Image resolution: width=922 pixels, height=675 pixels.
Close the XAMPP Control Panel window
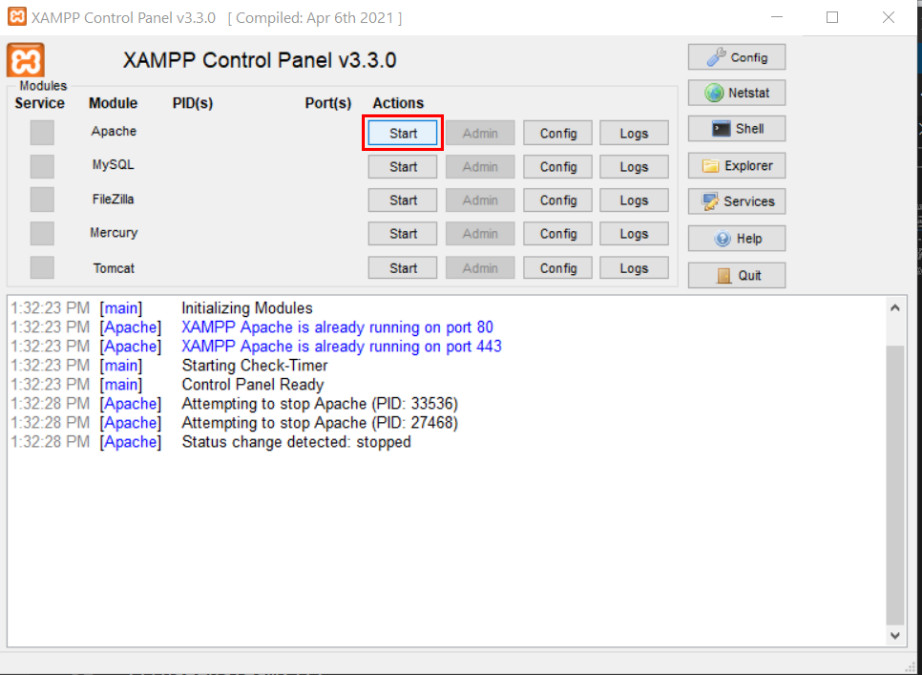[888, 18]
